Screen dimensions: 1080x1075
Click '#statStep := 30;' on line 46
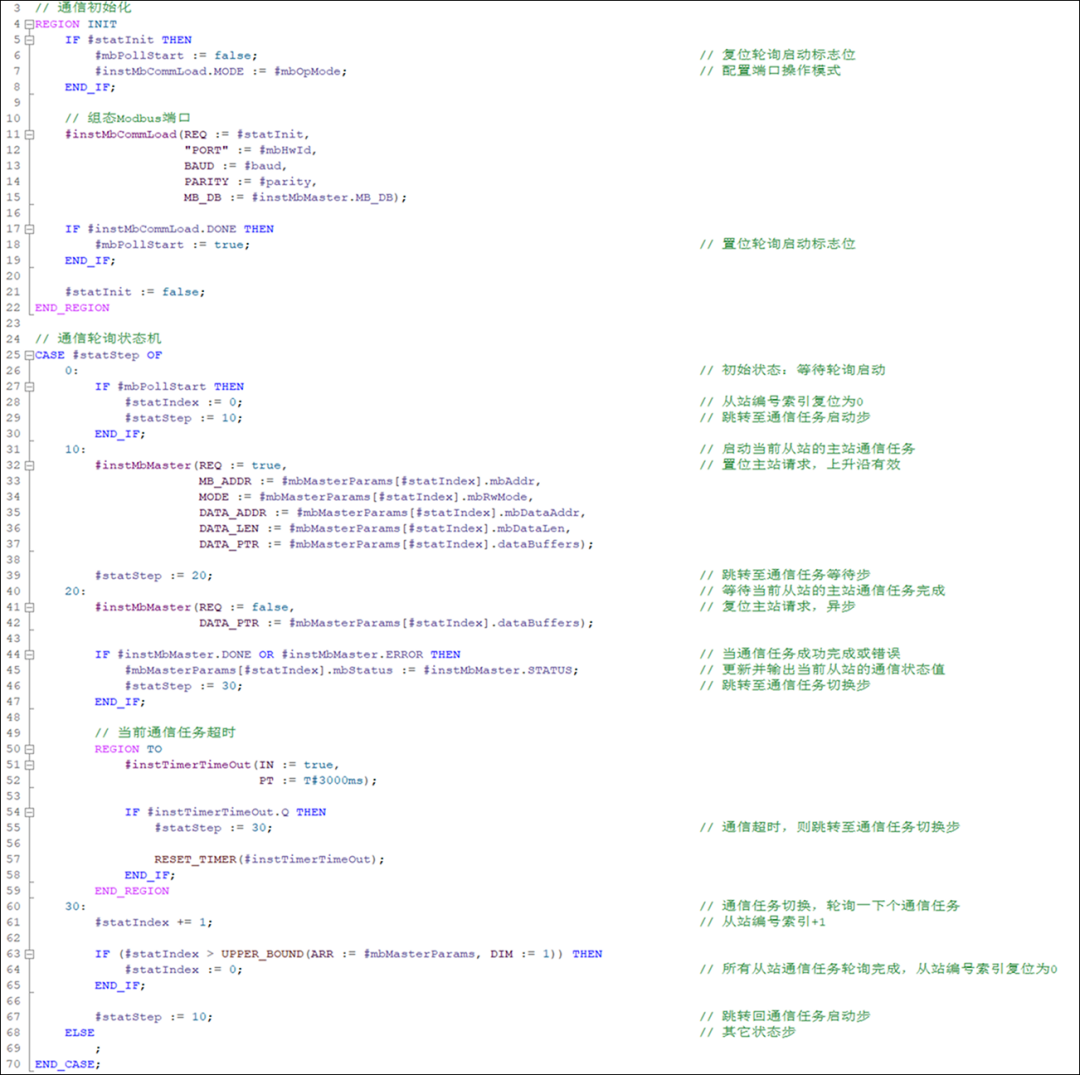click(x=184, y=687)
